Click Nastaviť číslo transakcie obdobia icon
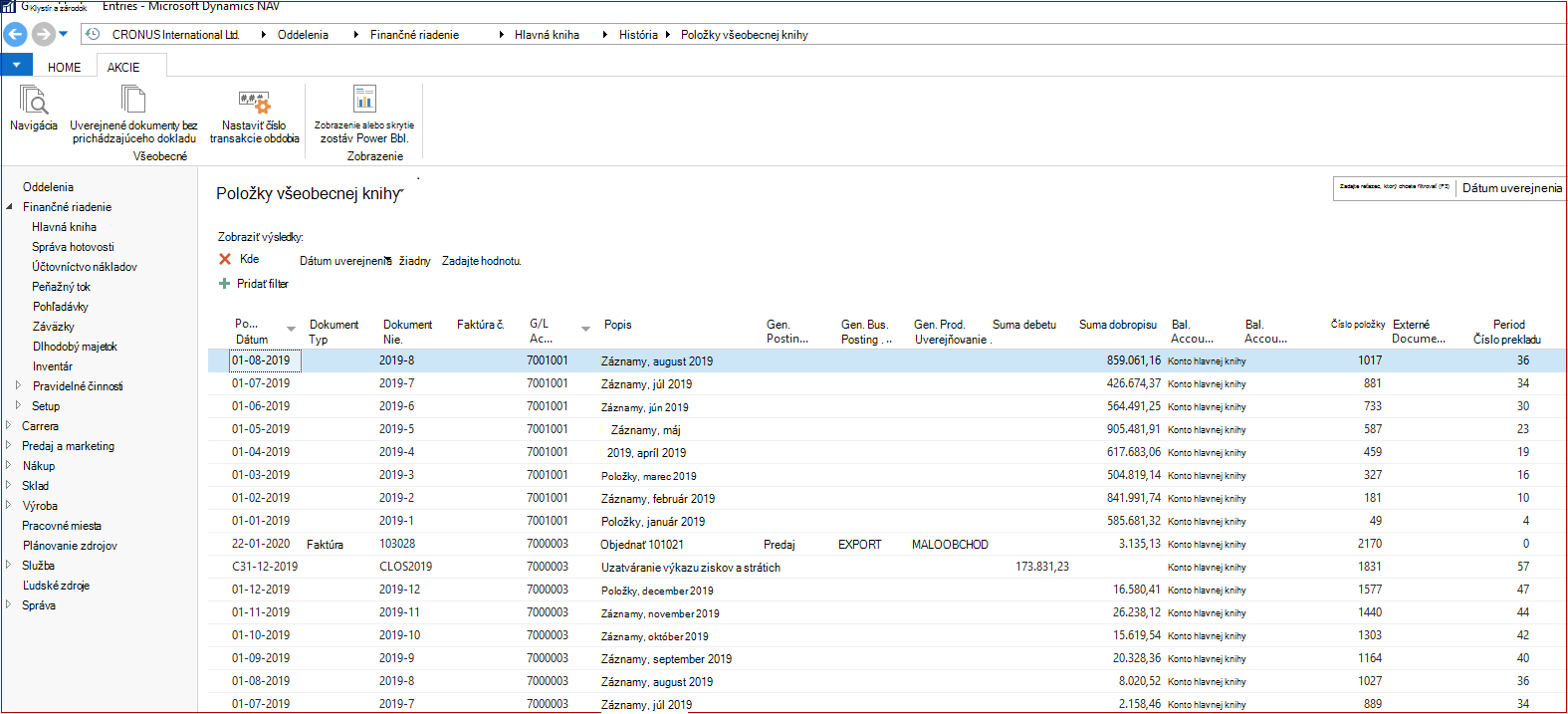This screenshot has width=1568, height=714. pyautogui.click(x=254, y=101)
